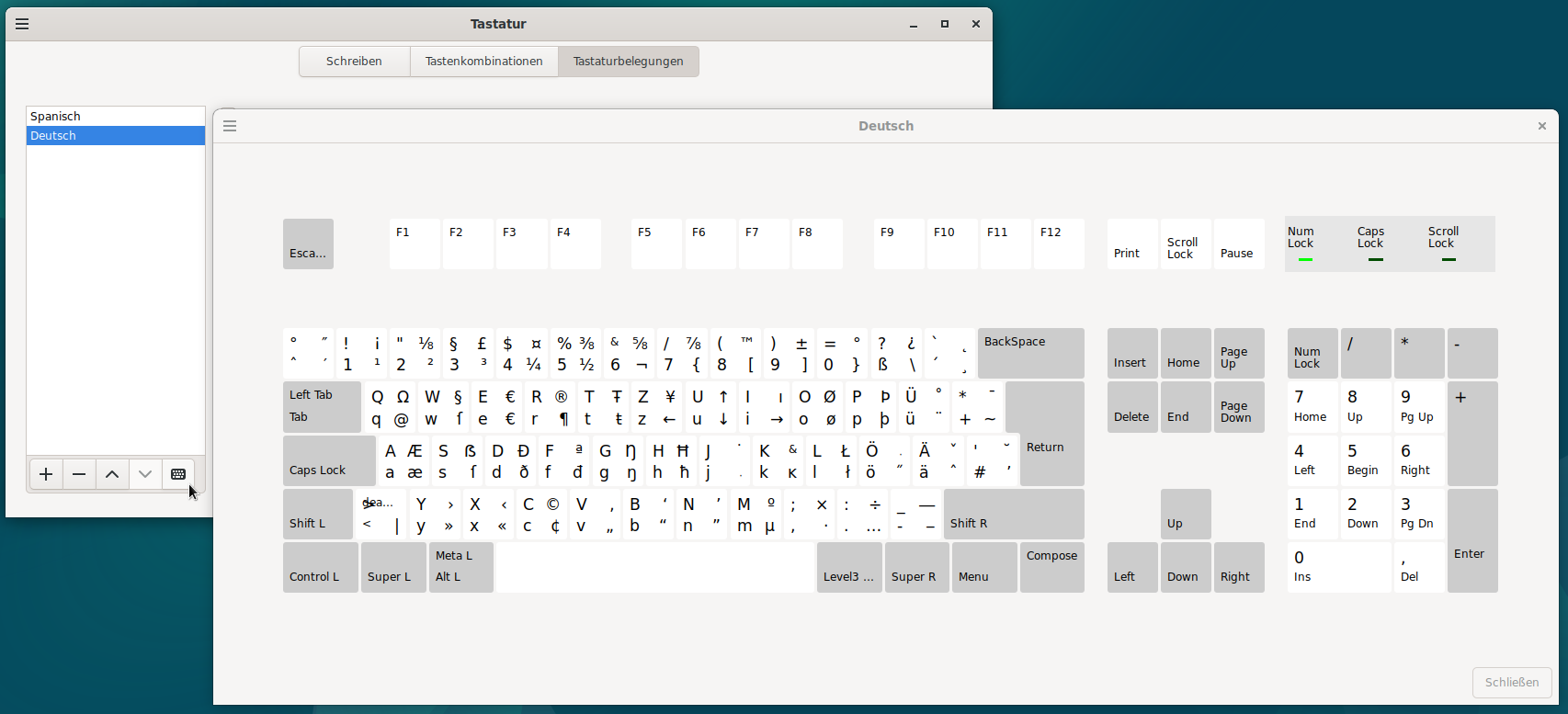Screen dimensions: 1568x714
Task: Click the Compose key in preview
Action: (1052, 567)
